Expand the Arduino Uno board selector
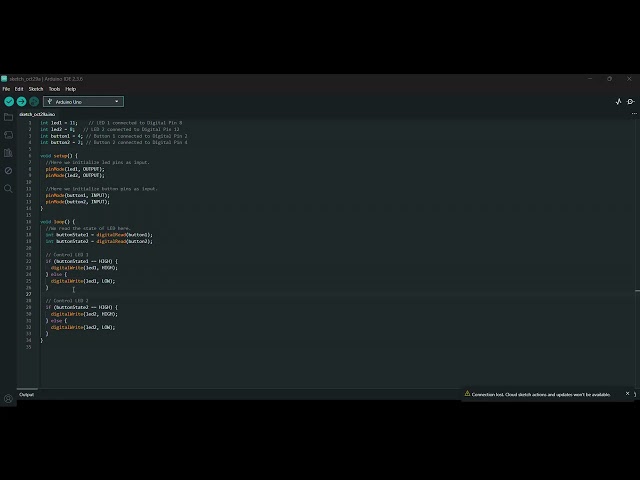Screen dimensions: 640x480 (83, 102)
